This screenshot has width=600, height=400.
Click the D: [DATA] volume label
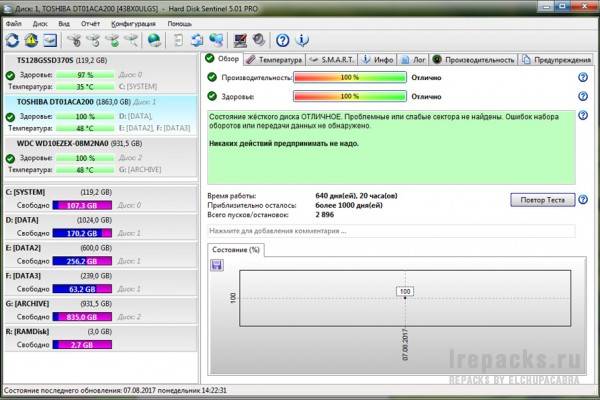[22, 220]
